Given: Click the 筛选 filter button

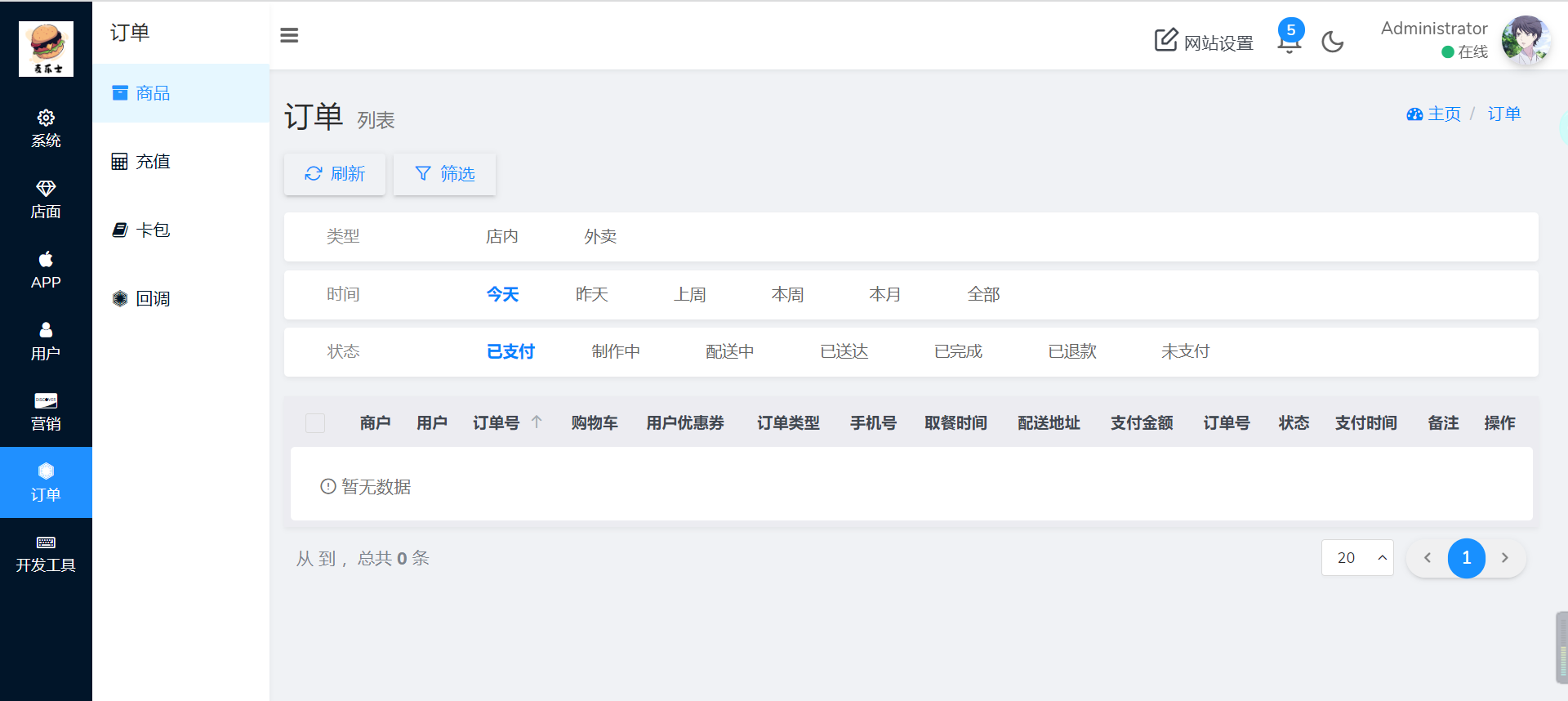Looking at the screenshot, I should (445, 174).
